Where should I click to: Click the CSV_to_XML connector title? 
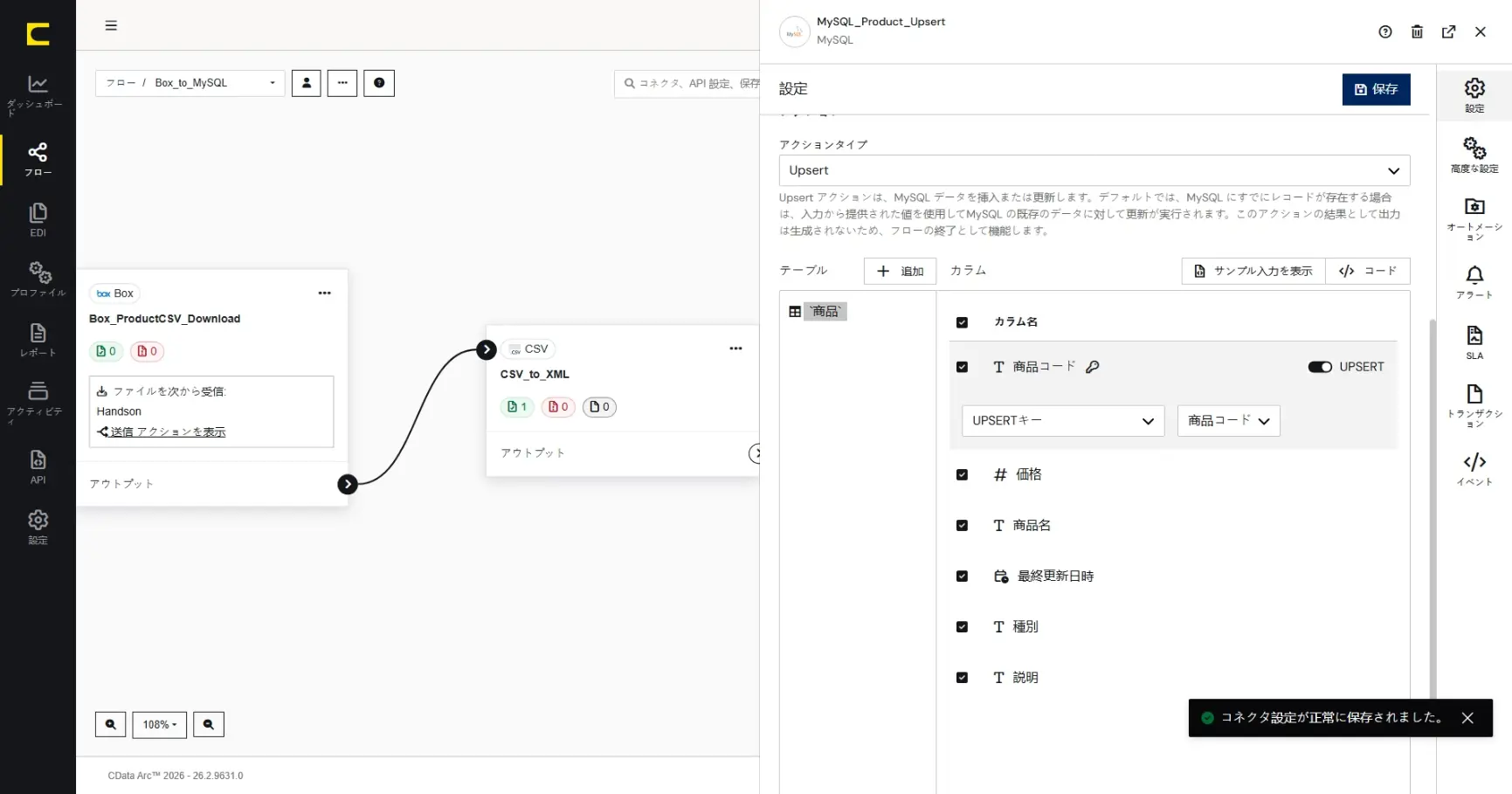click(x=535, y=375)
